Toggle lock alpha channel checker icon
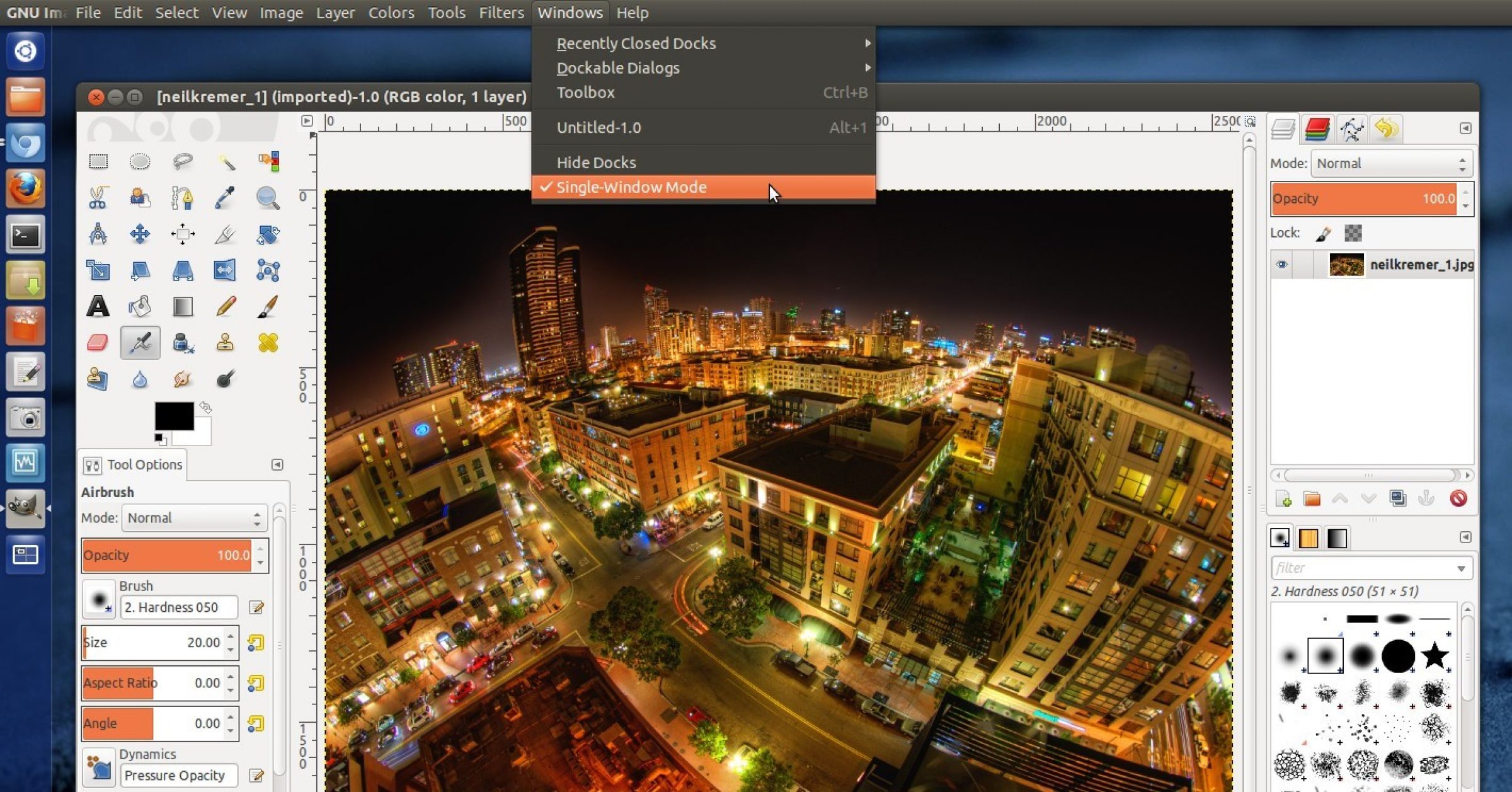 pyautogui.click(x=1353, y=233)
